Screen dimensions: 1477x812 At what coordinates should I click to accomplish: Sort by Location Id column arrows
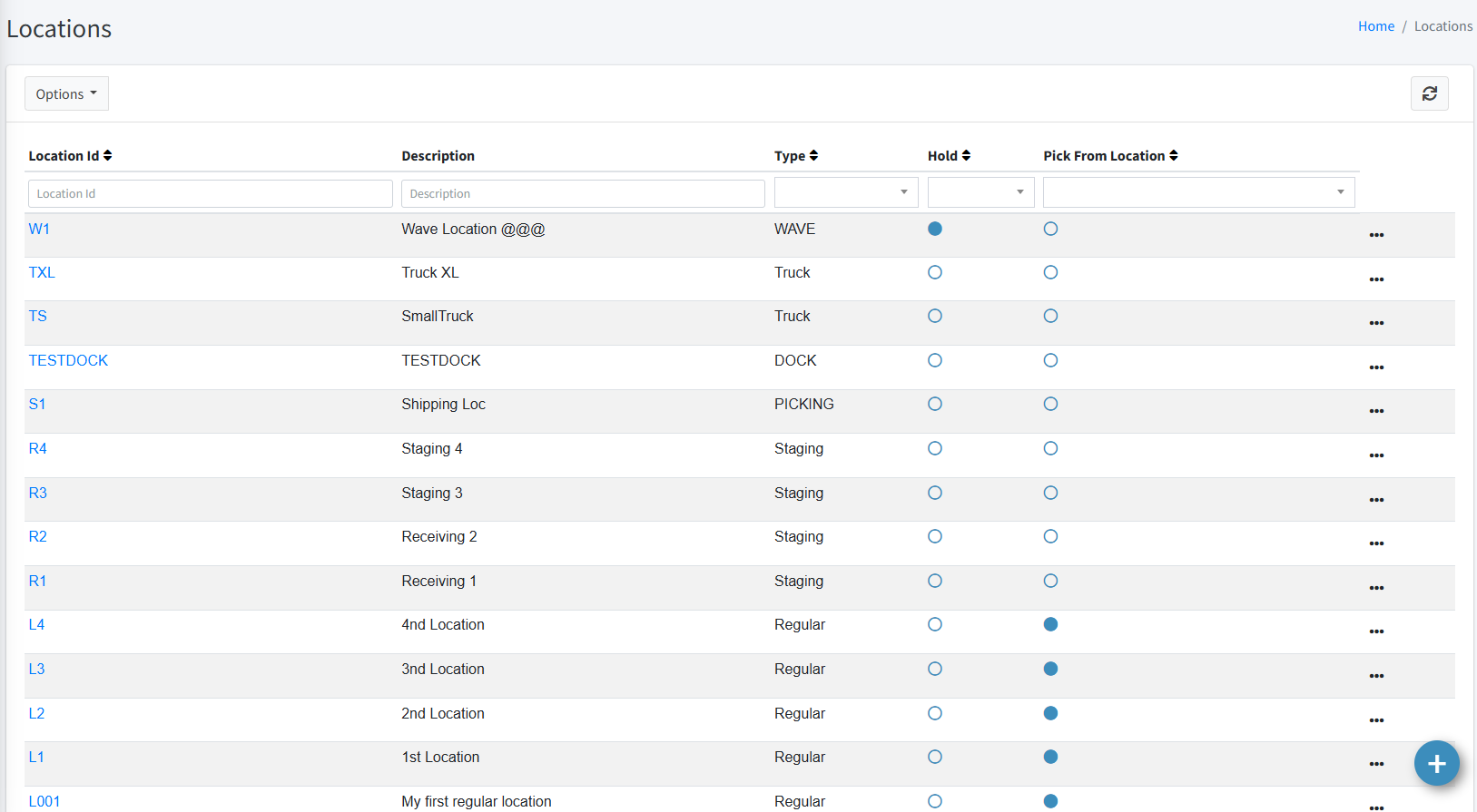tap(107, 156)
